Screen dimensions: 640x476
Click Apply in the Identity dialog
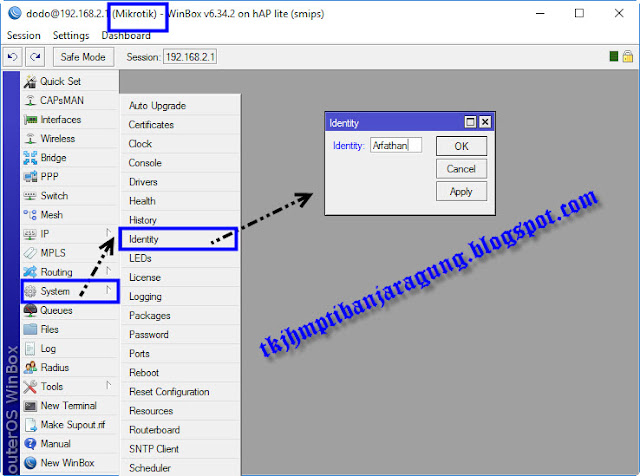pos(461,191)
